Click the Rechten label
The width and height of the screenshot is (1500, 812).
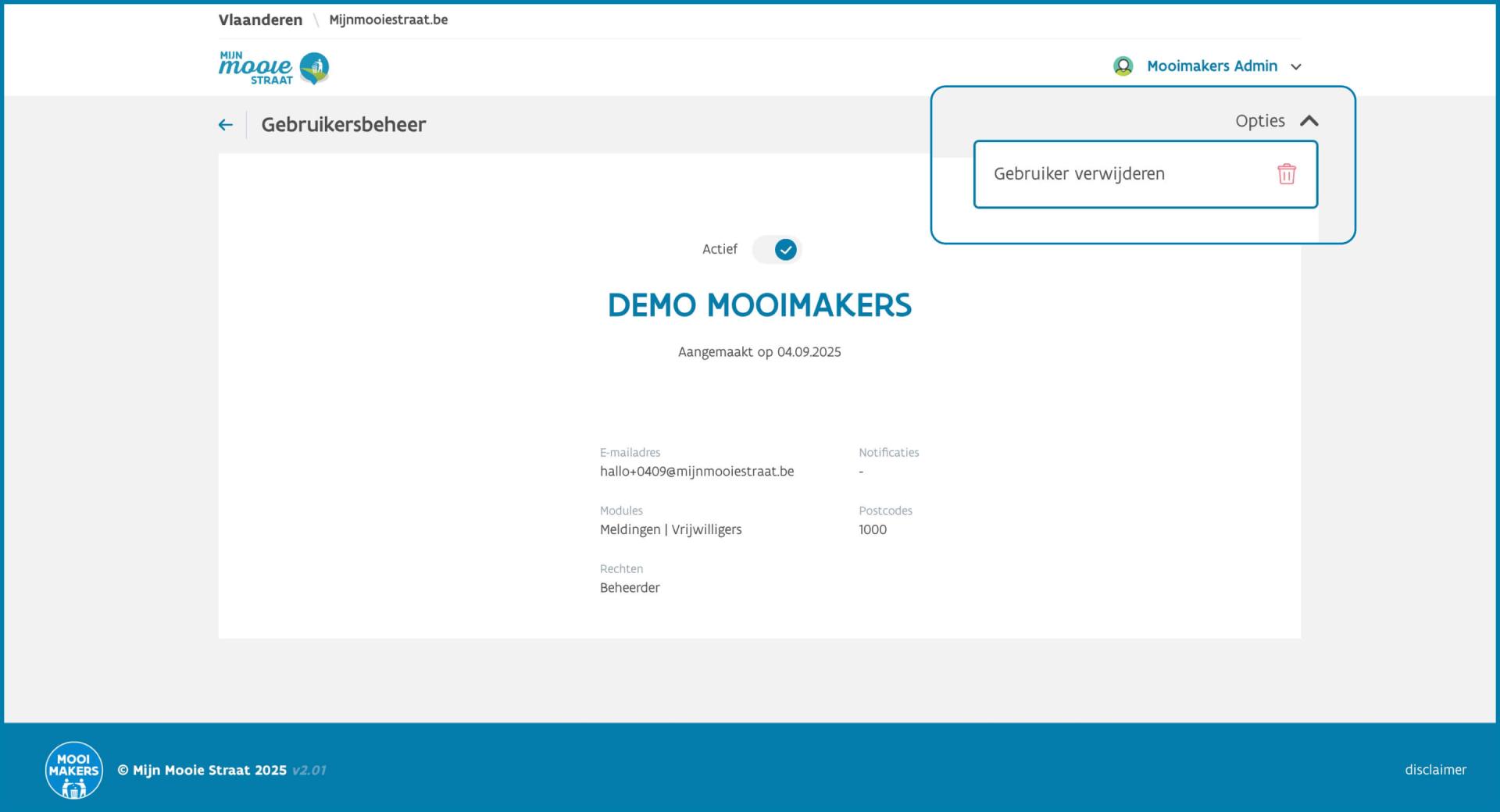(x=621, y=569)
